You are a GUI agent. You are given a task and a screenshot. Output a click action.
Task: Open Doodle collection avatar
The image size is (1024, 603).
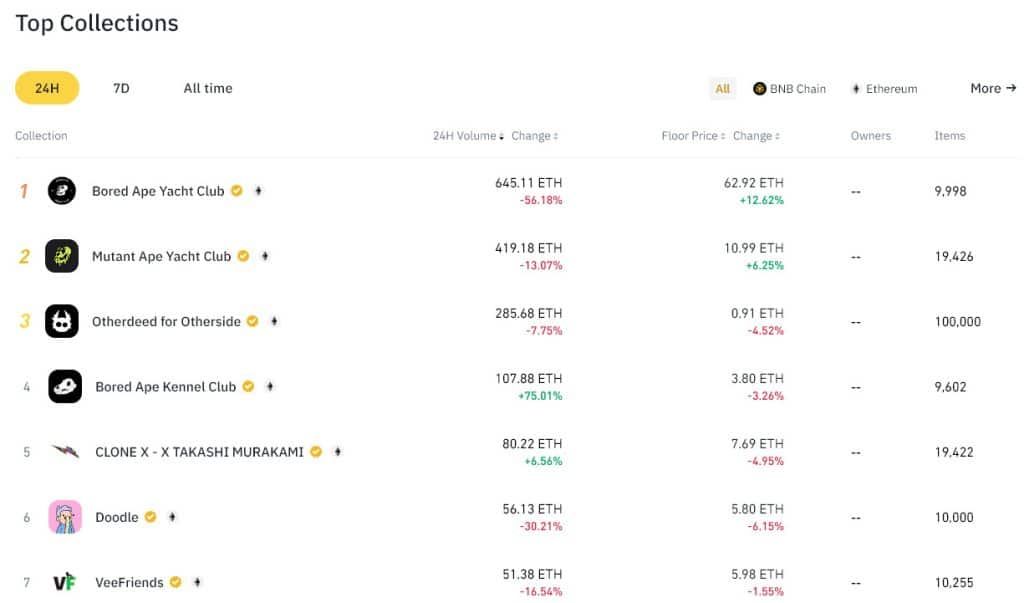tap(65, 517)
